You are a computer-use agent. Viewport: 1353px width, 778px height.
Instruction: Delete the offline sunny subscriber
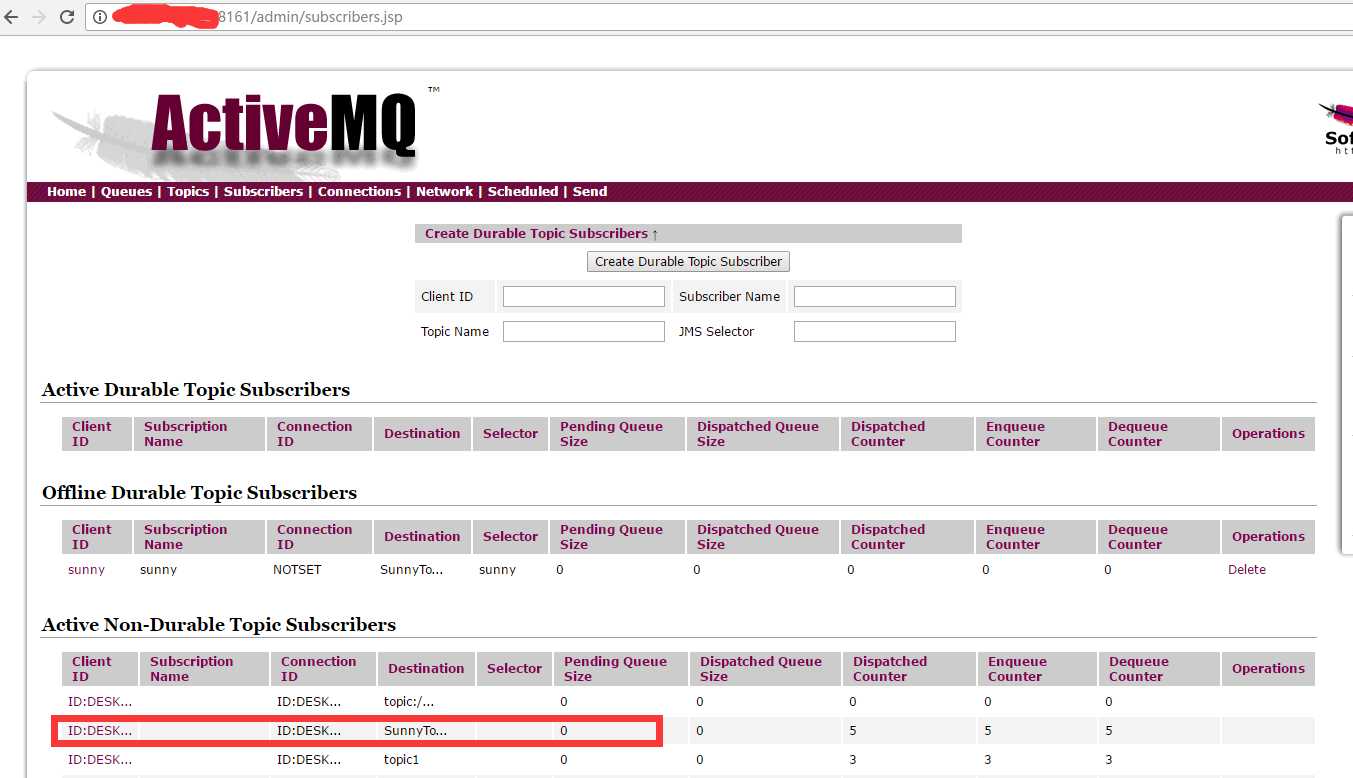click(1247, 570)
